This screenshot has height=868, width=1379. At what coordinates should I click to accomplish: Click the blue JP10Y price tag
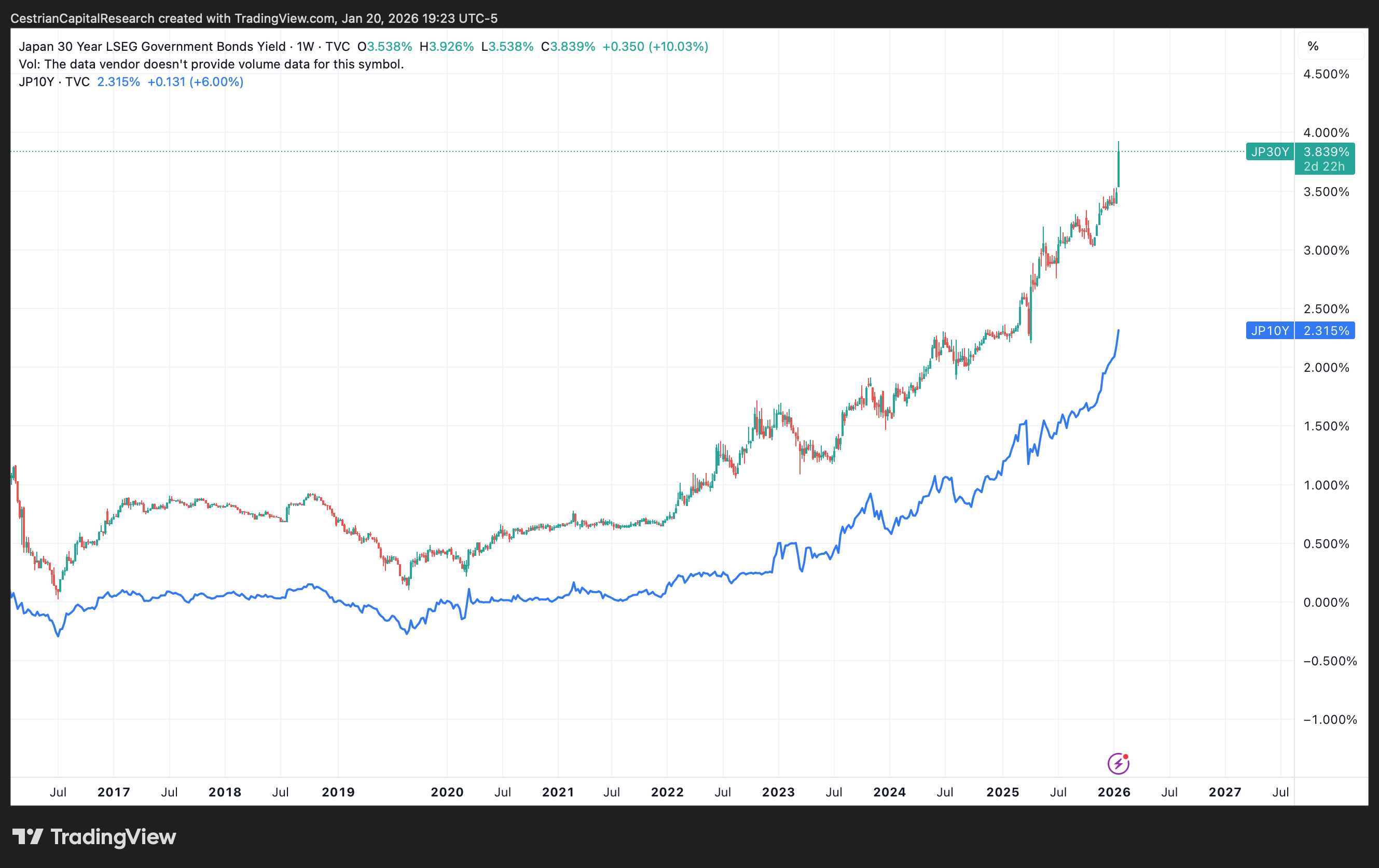pyautogui.click(x=1269, y=331)
